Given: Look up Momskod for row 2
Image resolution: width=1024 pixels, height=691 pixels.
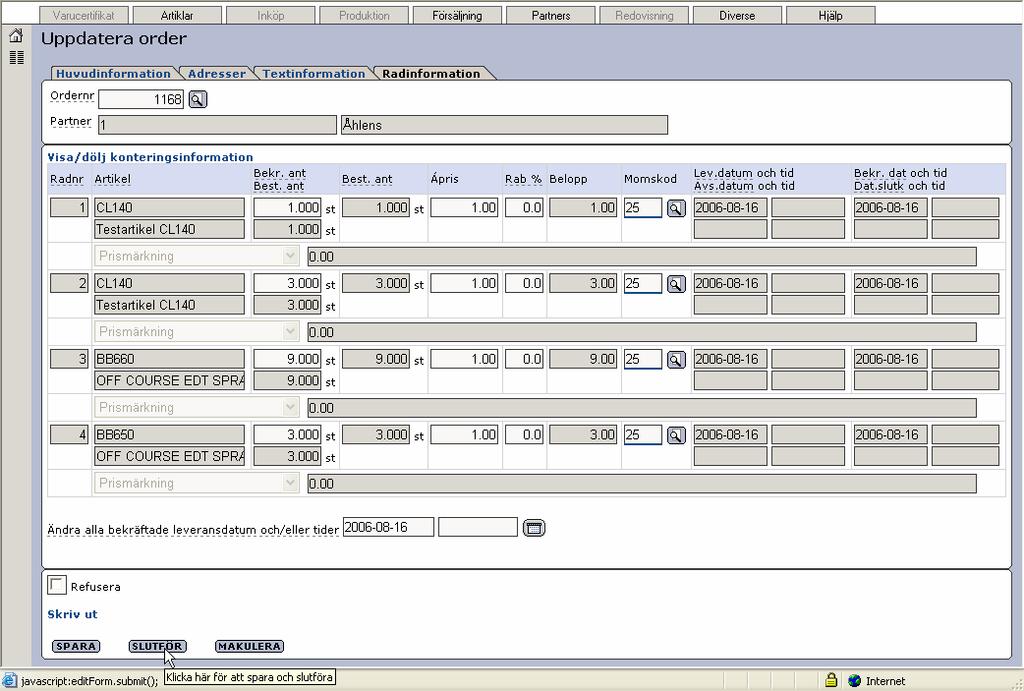Looking at the screenshot, I should 676,284.
